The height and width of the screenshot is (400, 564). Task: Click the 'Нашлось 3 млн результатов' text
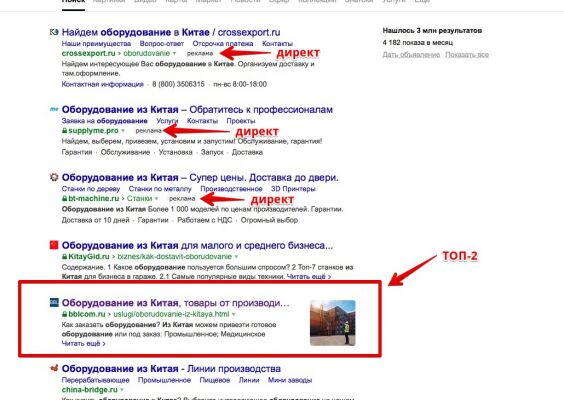point(432,31)
